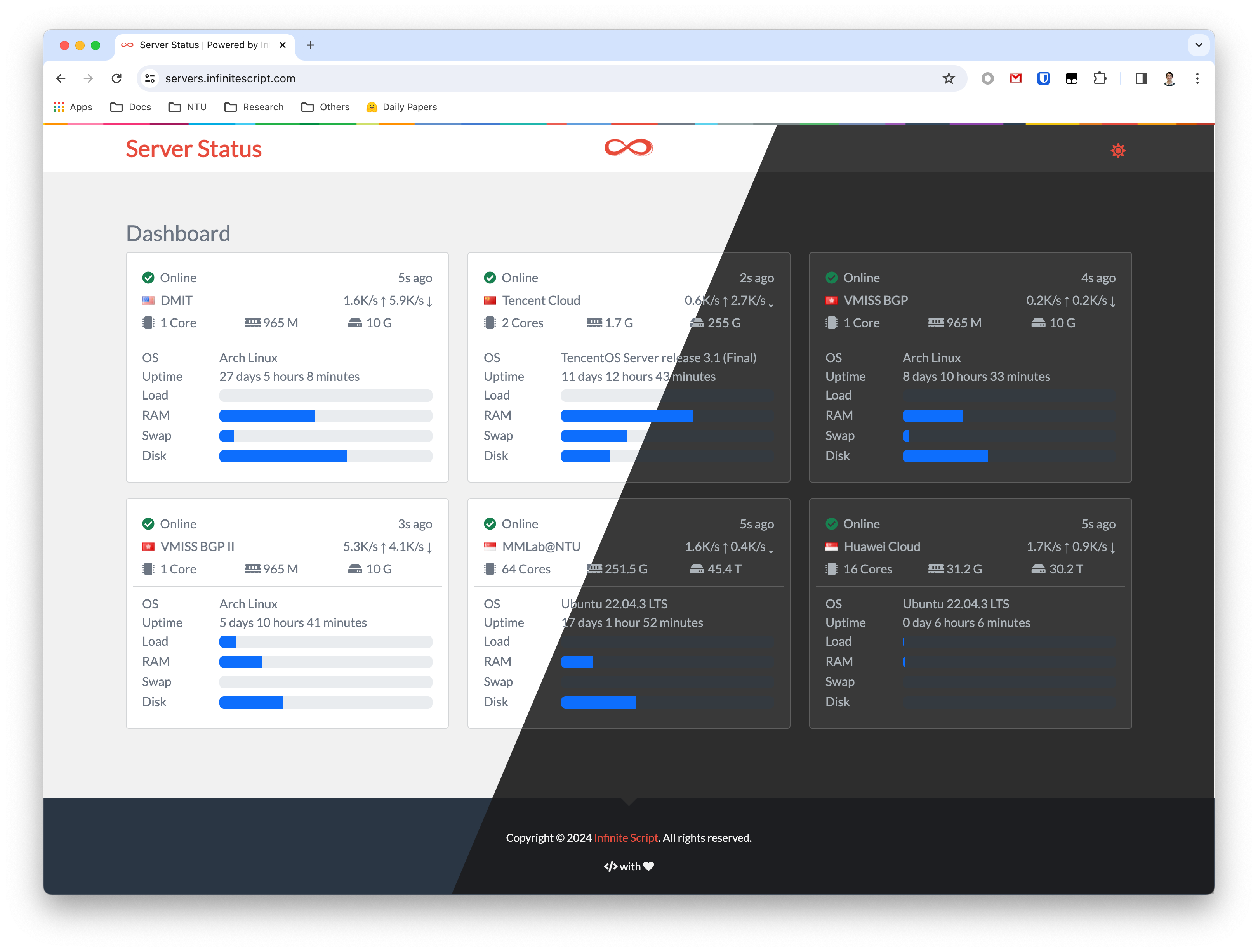Viewport: 1258px width, 952px height.
Task: Toggle the browser side panel
Action: pos(1141,78)
